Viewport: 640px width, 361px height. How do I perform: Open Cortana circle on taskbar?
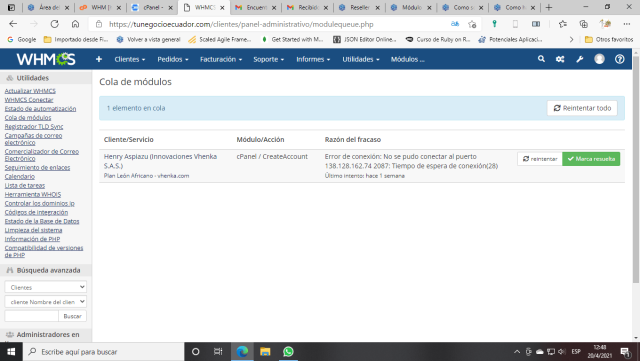[196, 352]
